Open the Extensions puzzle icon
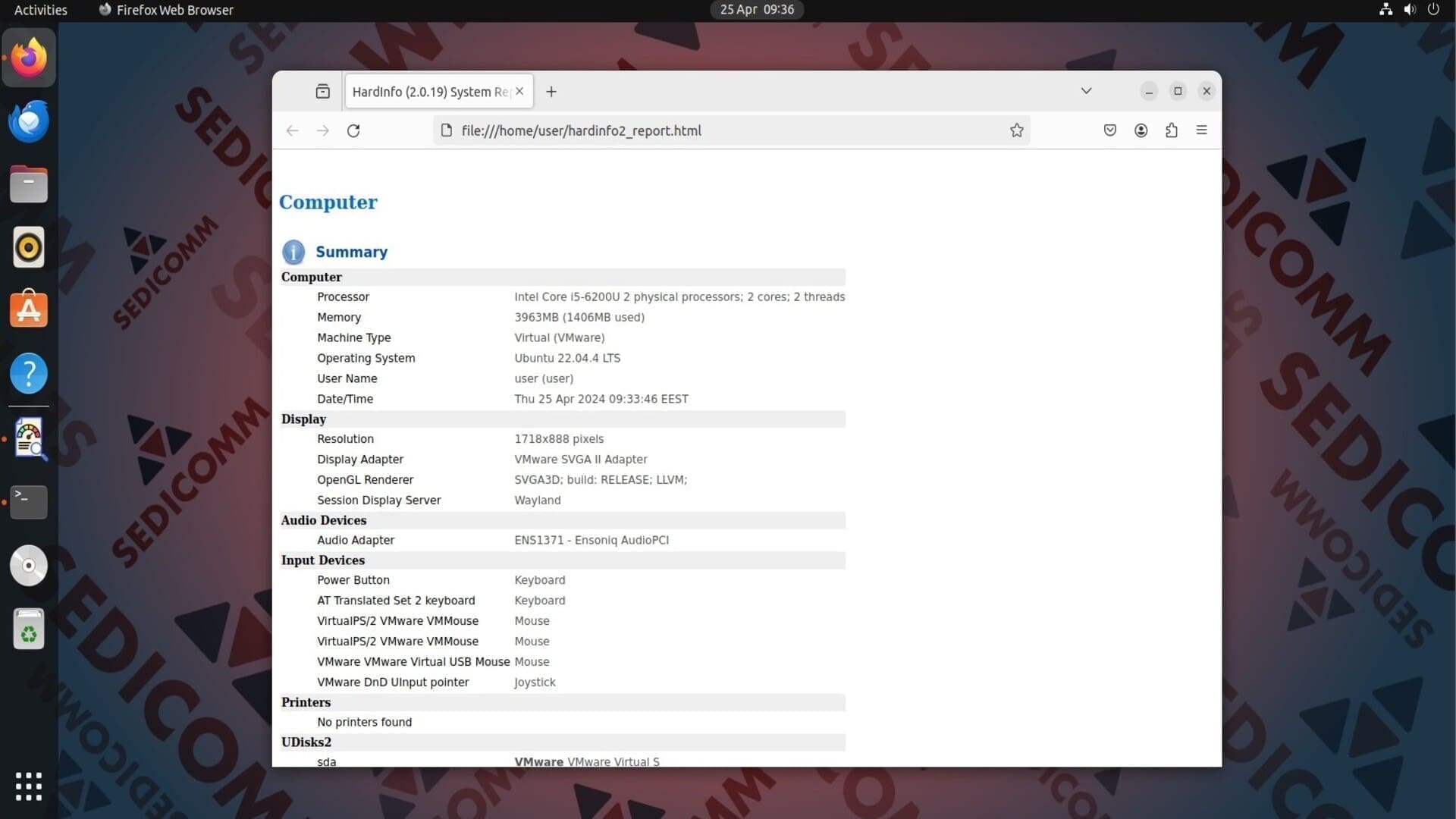Image resolution: width=1456 pixels, height=819 pixels. point(1172,130)
